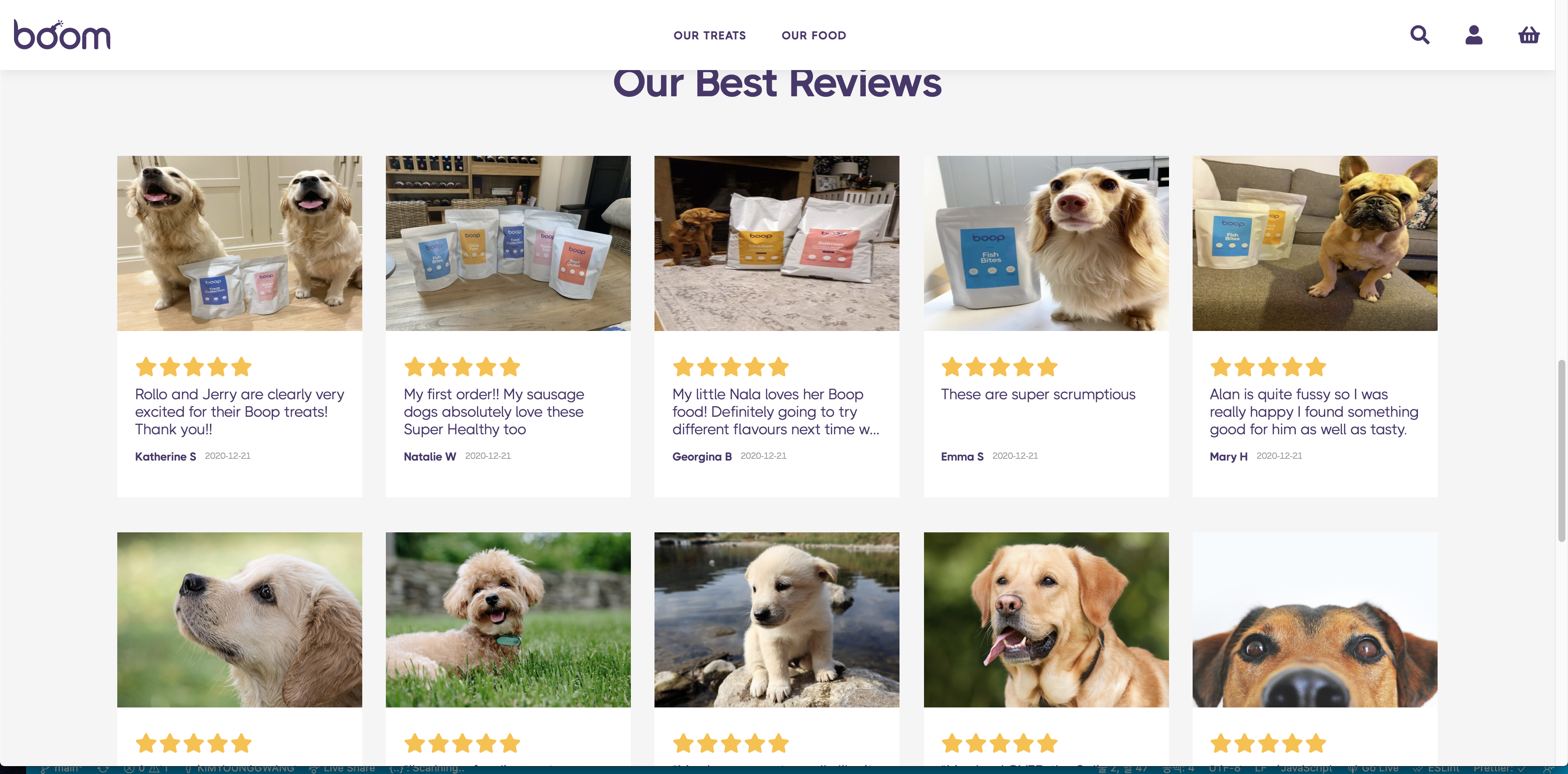Click the truncated Georgina B review text
1568x774 pixels.
click(x=776, y=412)
